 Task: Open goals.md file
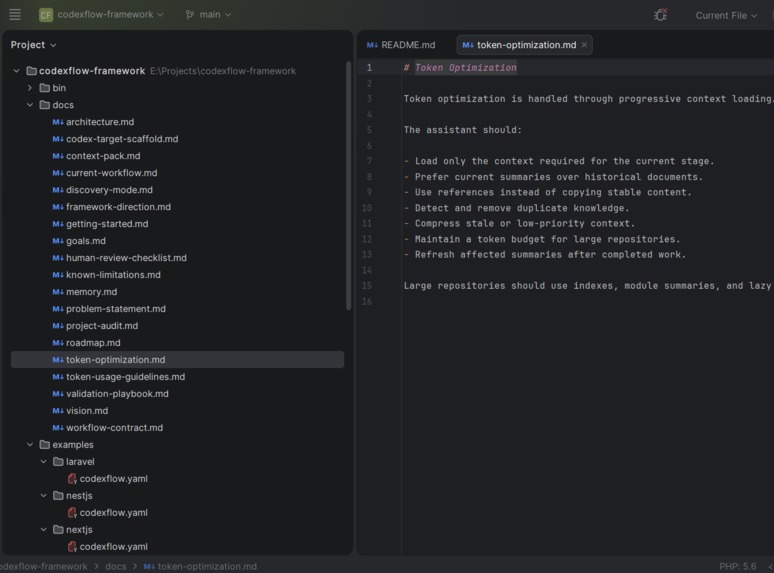86,241
